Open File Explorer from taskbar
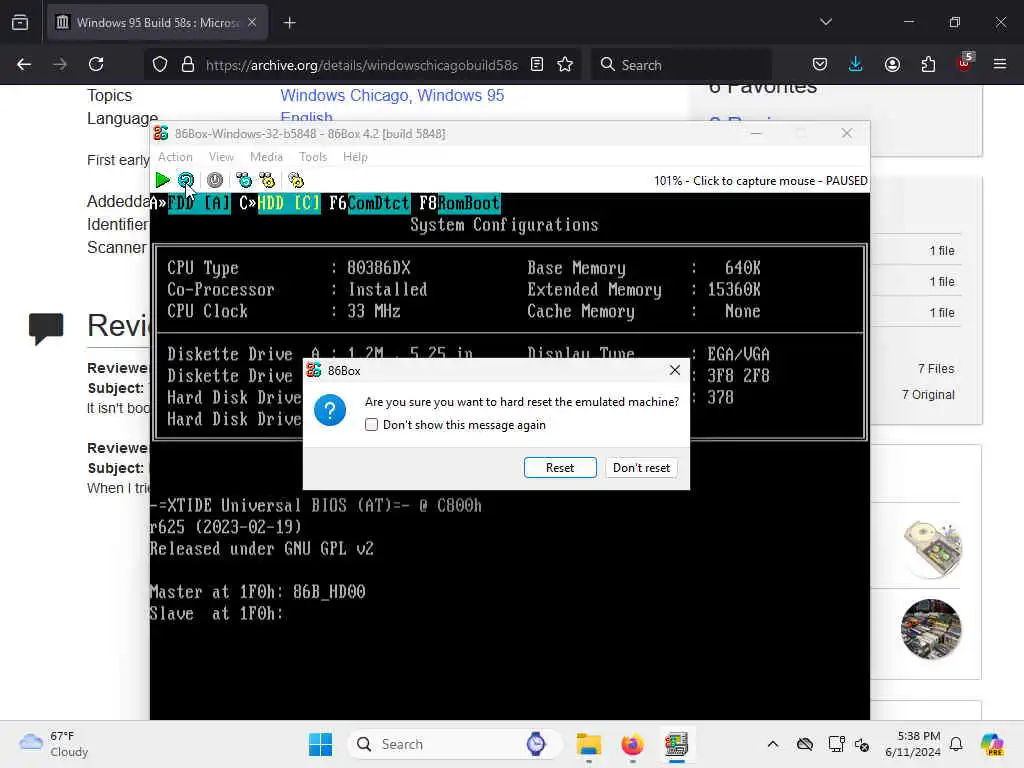This screenshot has width=1024, height=768. pos(588,744)
